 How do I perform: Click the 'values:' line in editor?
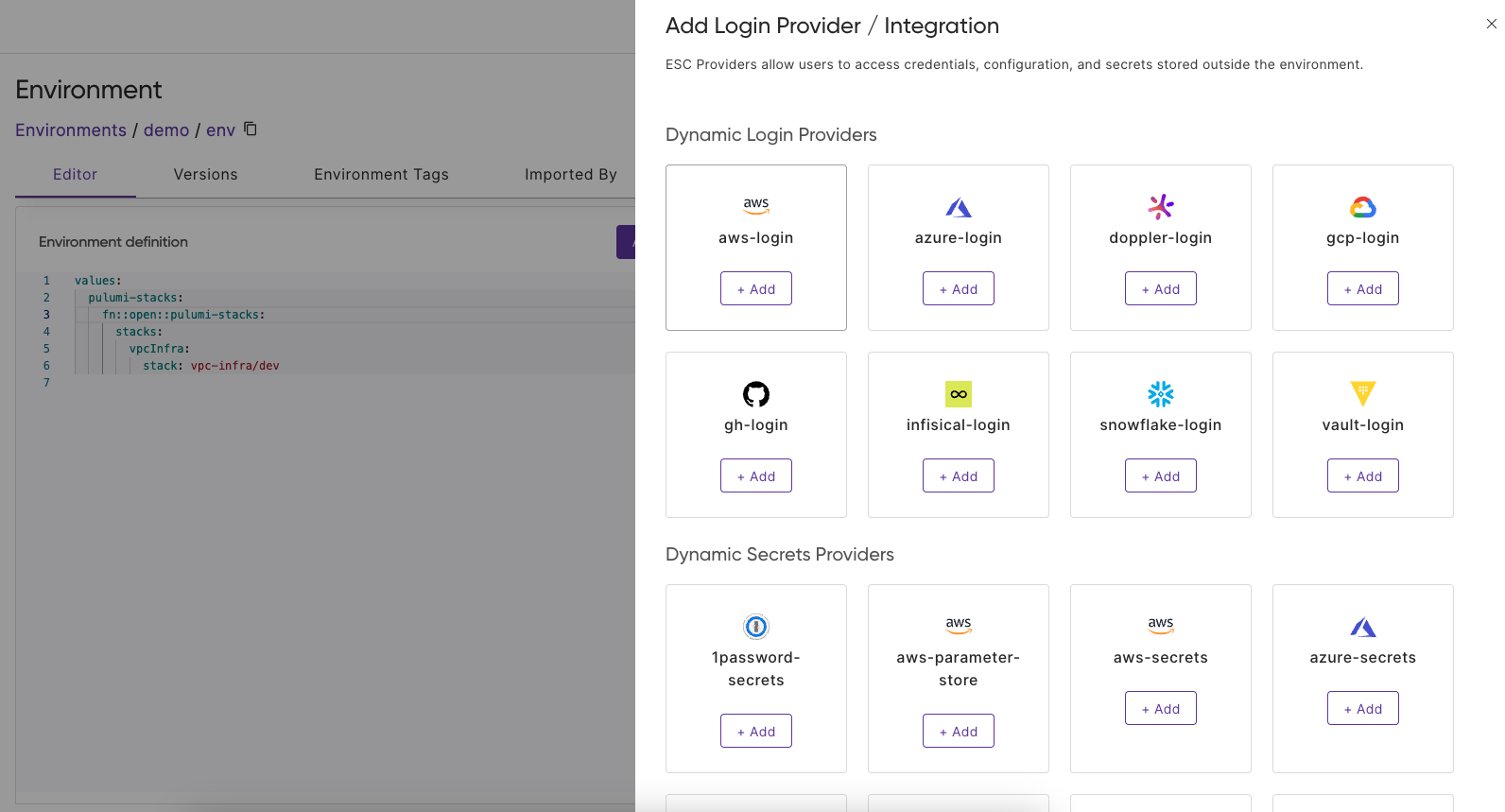(x=98, y=281)
